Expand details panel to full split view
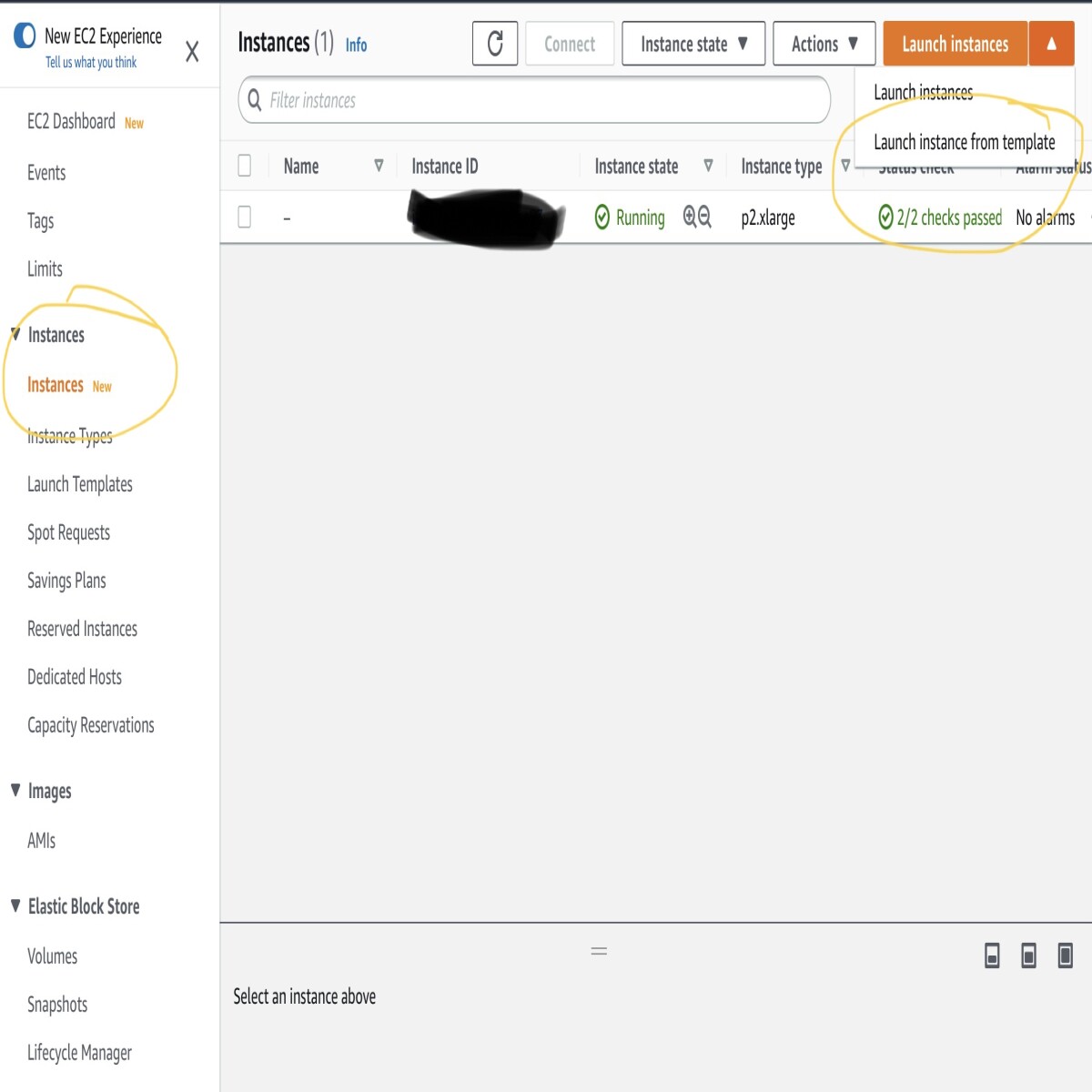The height and width of the screenshot is (1092, 1092). coord(1065,955)
